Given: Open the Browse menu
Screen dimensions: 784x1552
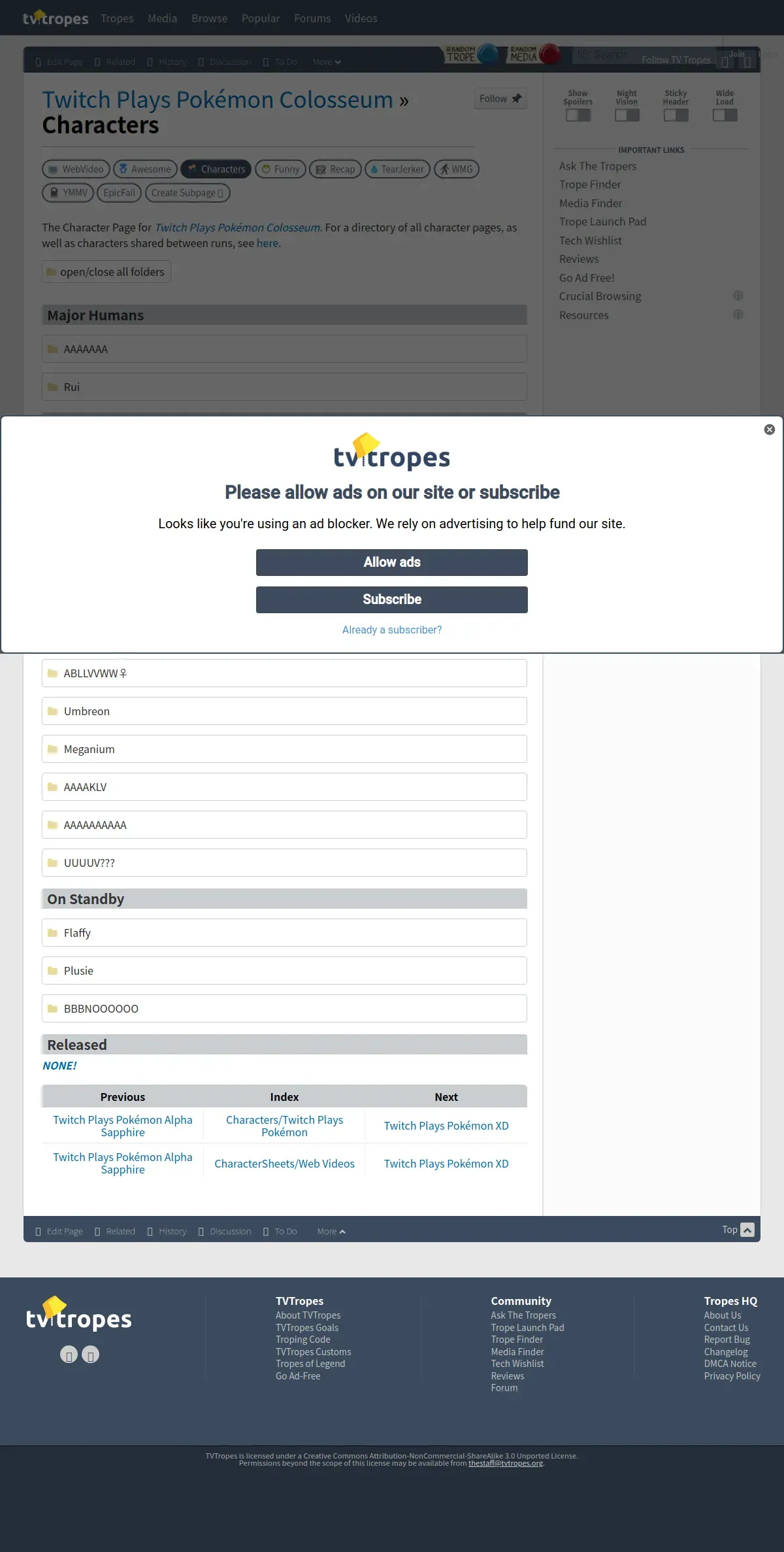Looking at the screenshot, I should point(210,18).
